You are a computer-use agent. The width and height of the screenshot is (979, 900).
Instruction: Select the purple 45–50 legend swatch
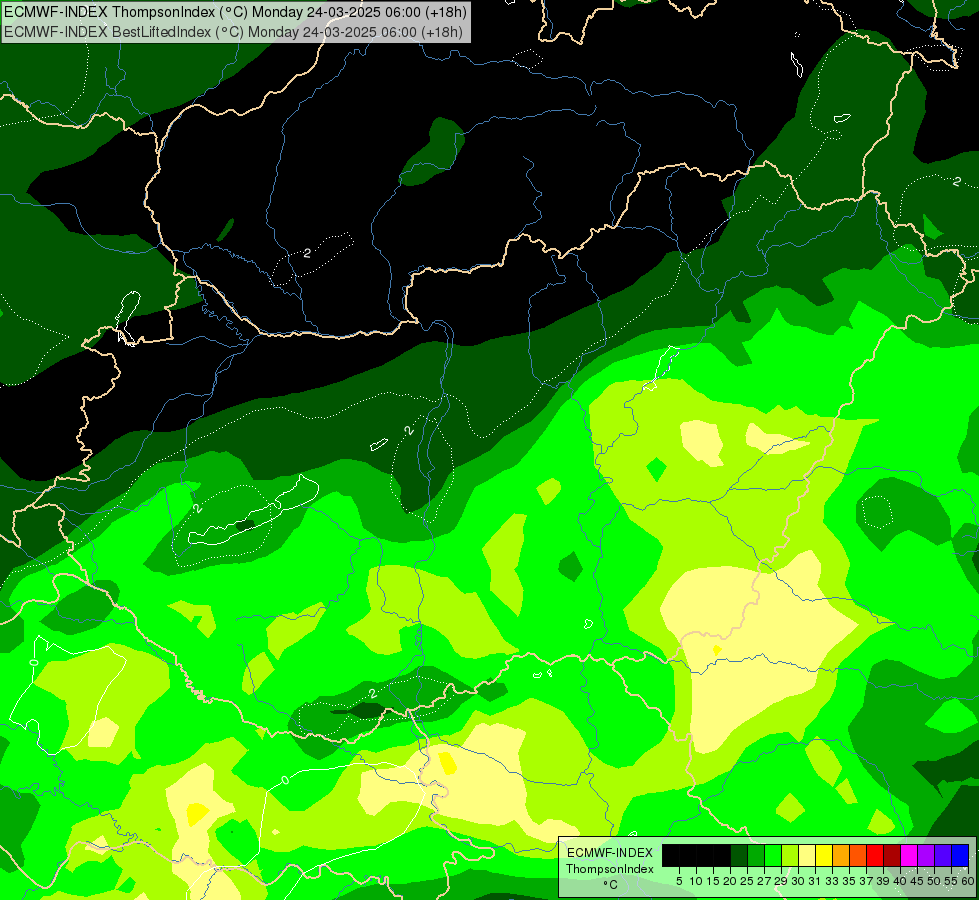927,855
